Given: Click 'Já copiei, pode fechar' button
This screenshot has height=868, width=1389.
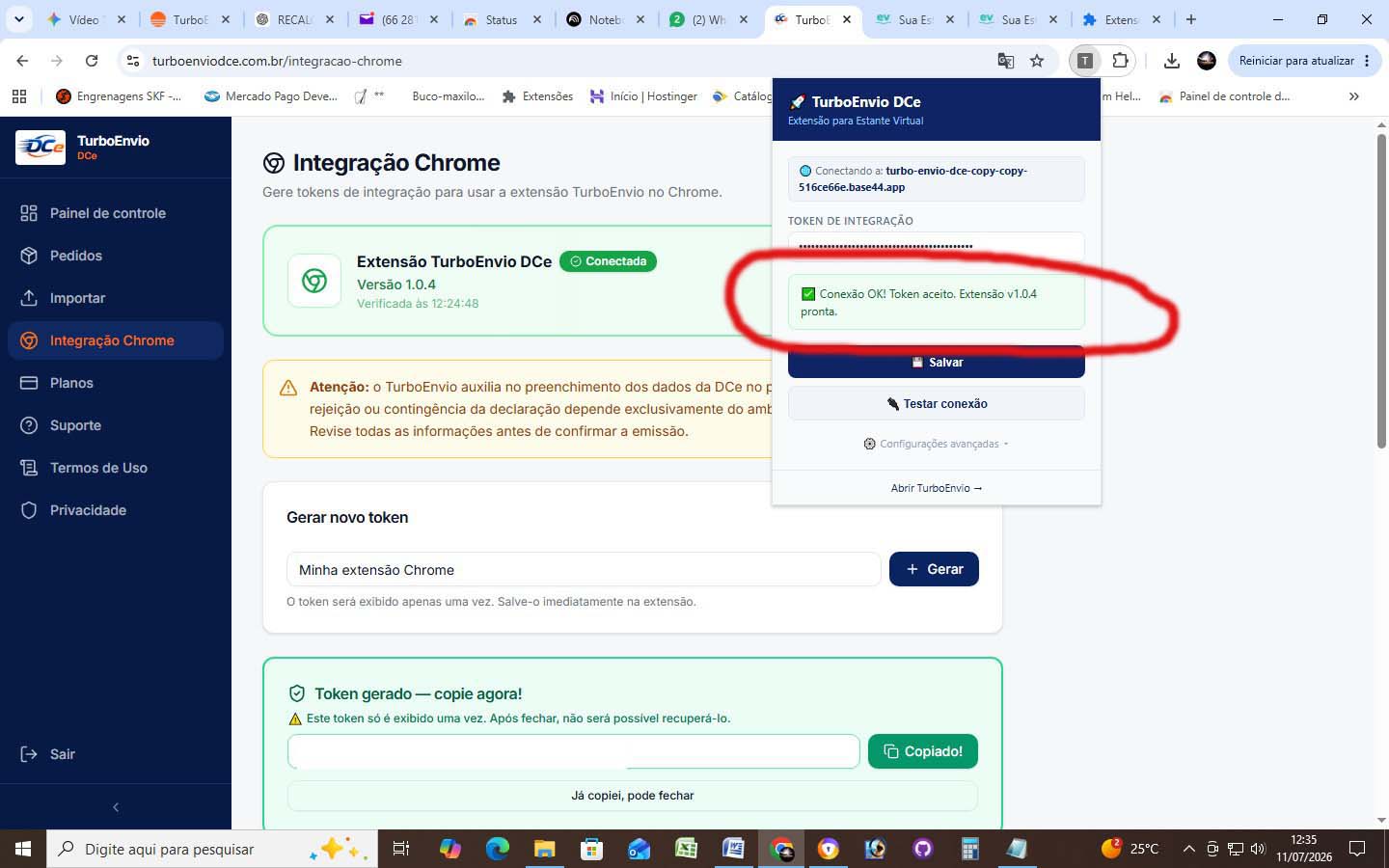Looking at the screenshot, I should coord(633,796).
